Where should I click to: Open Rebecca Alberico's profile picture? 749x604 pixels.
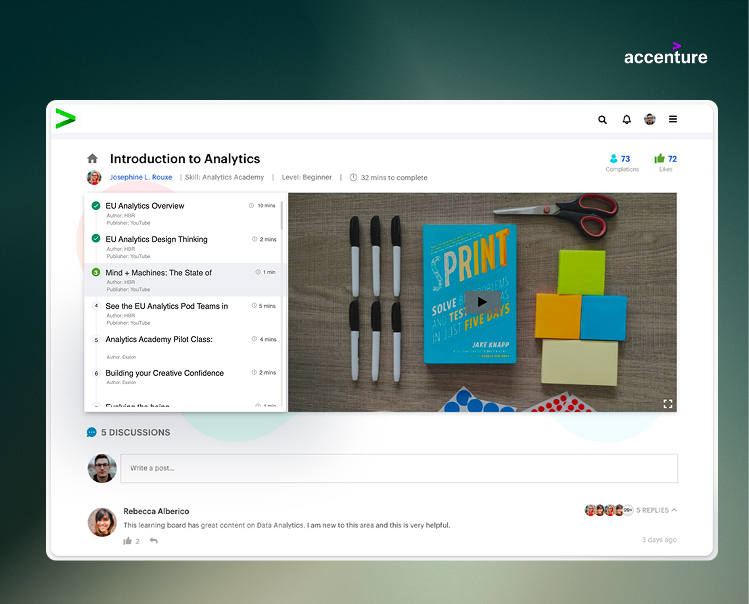[x=102, y=522]
